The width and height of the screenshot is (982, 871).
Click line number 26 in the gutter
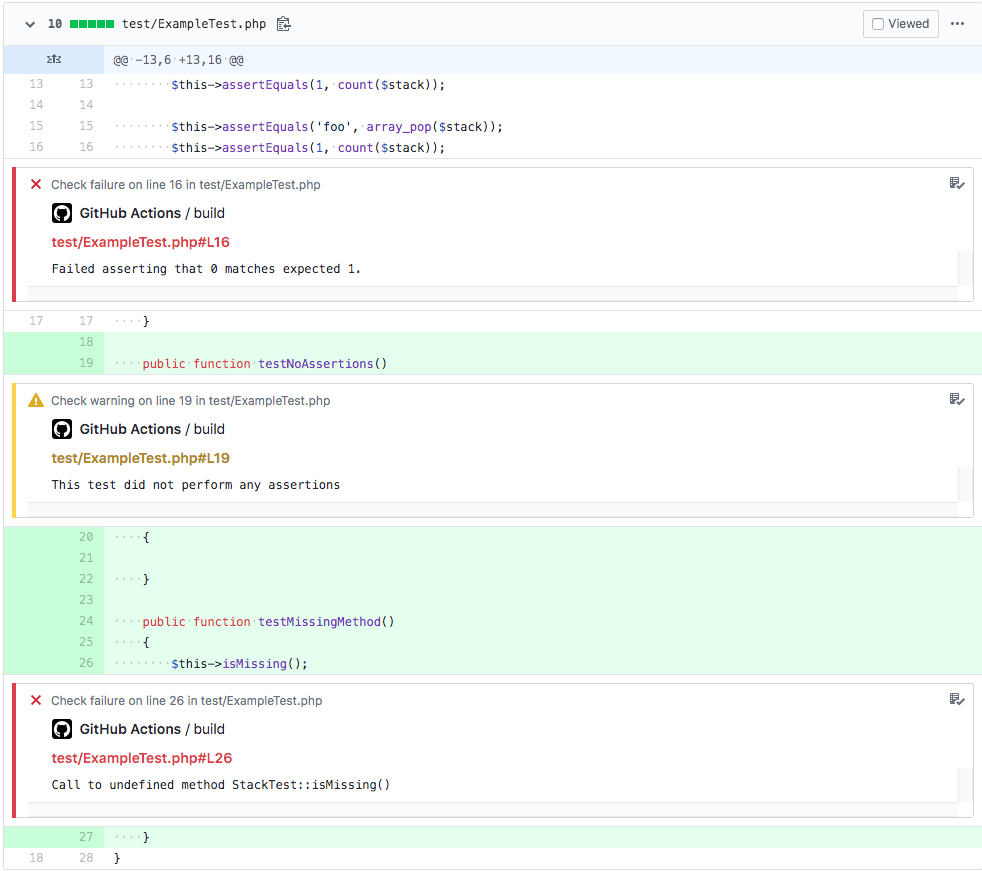(x=86, y=662)
